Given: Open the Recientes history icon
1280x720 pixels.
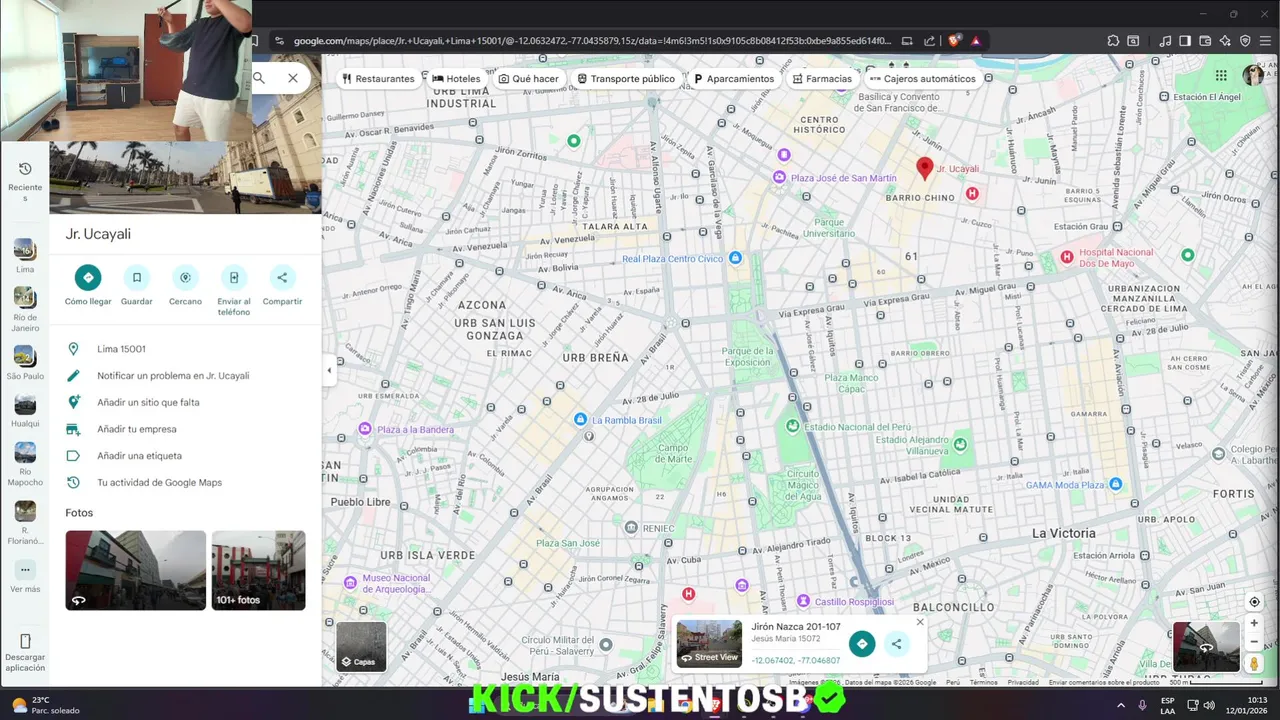Looking at the screenshot, I should 25,169.
